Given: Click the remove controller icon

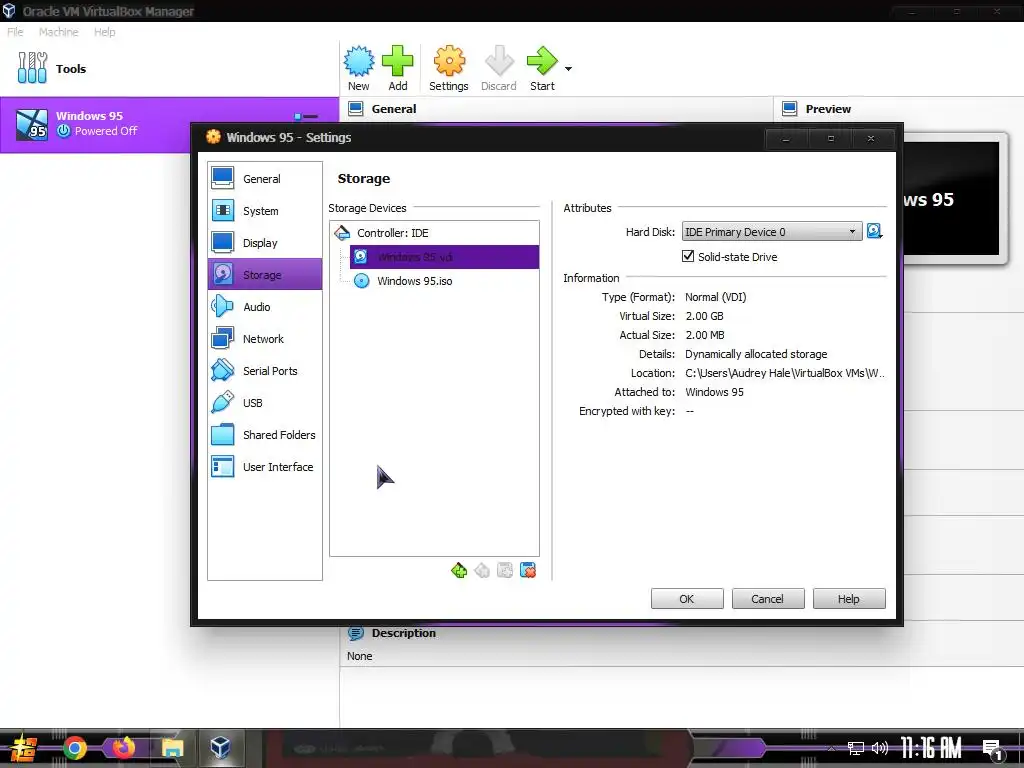Looking at the screenshot, I should 482,571.
